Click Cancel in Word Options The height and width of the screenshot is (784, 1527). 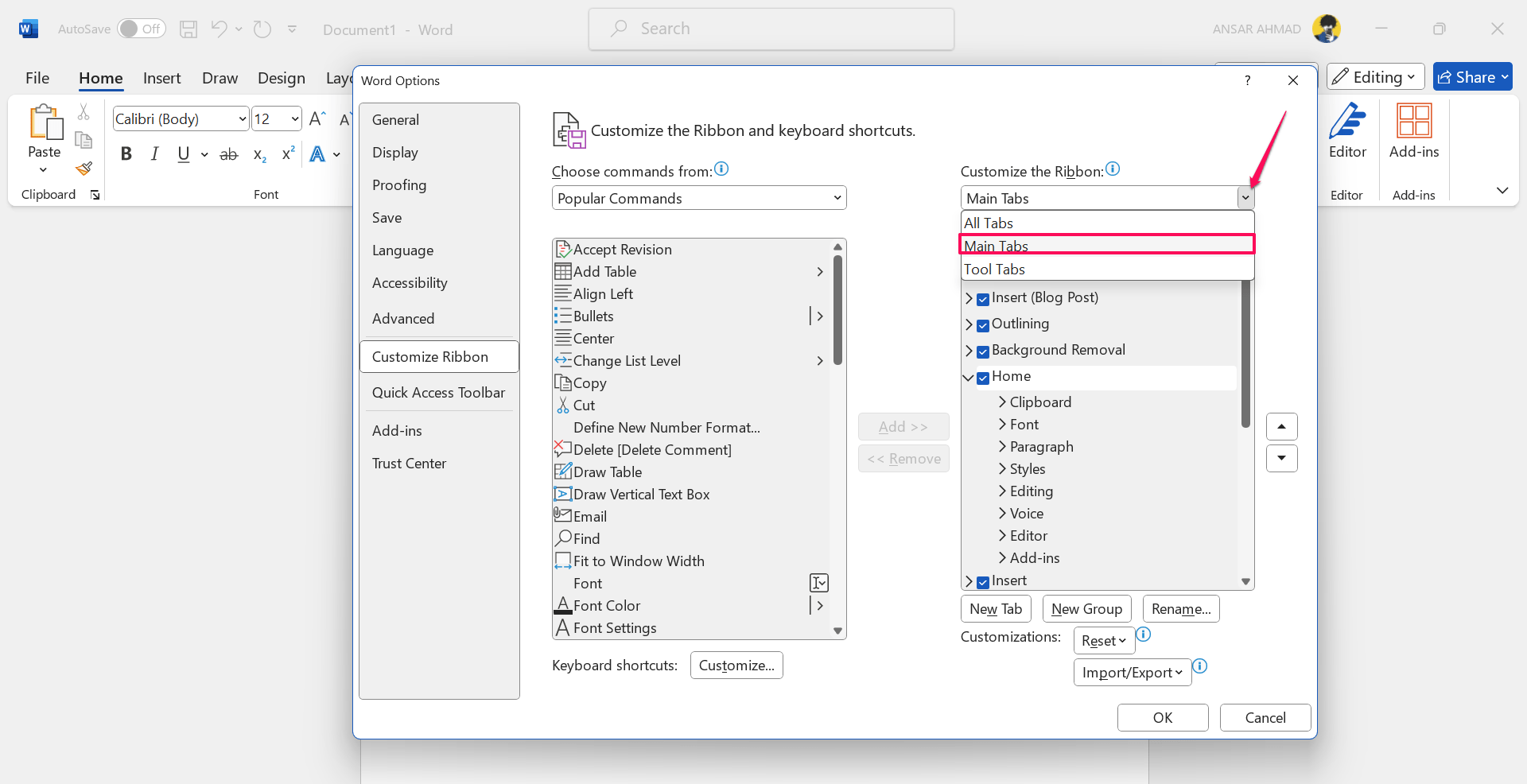tap(1265, 717)
